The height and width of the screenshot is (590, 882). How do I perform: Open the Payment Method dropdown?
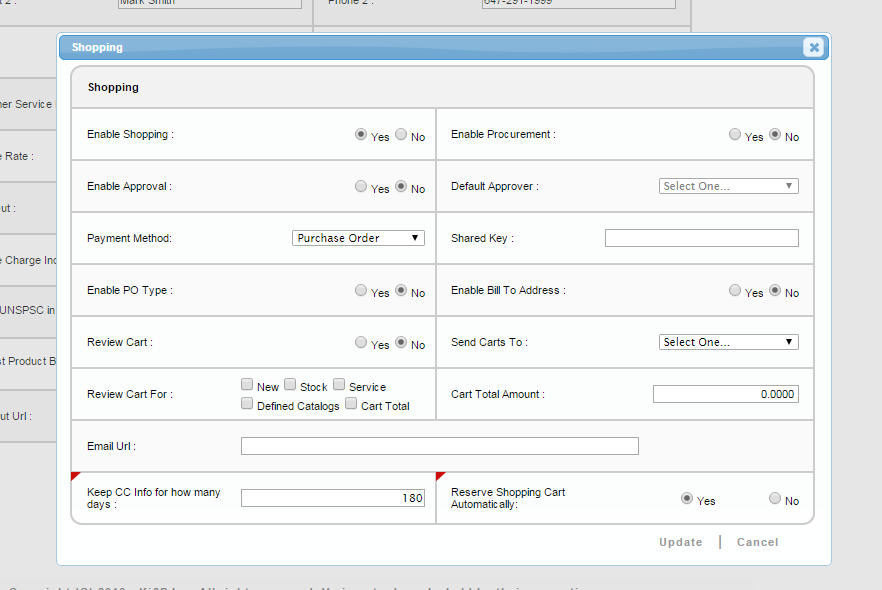[x=358, y=238]
